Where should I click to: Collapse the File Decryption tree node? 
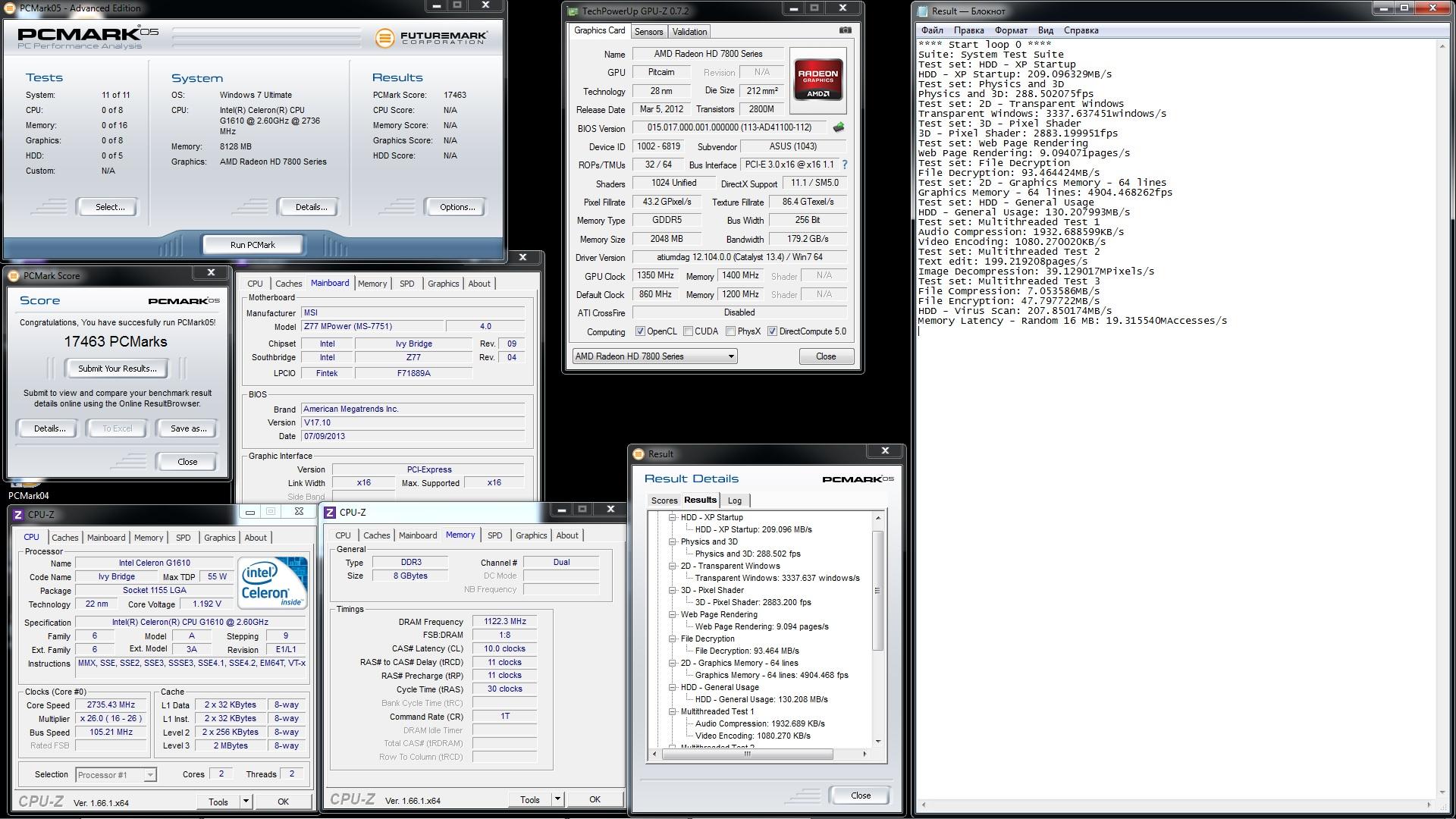coord(672,639)
